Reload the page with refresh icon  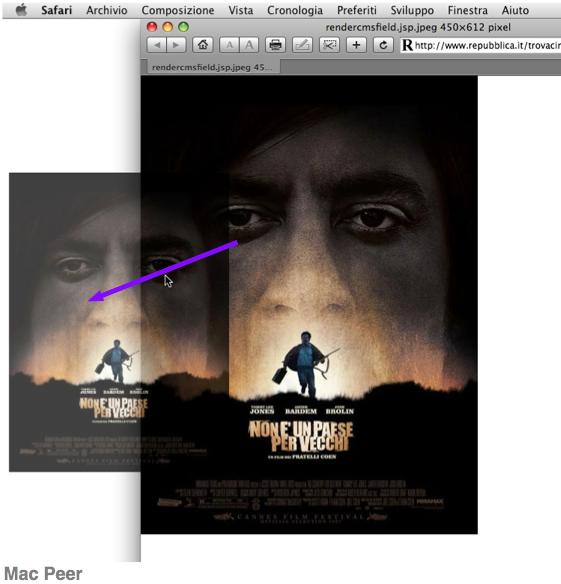(x=383, y=45)
